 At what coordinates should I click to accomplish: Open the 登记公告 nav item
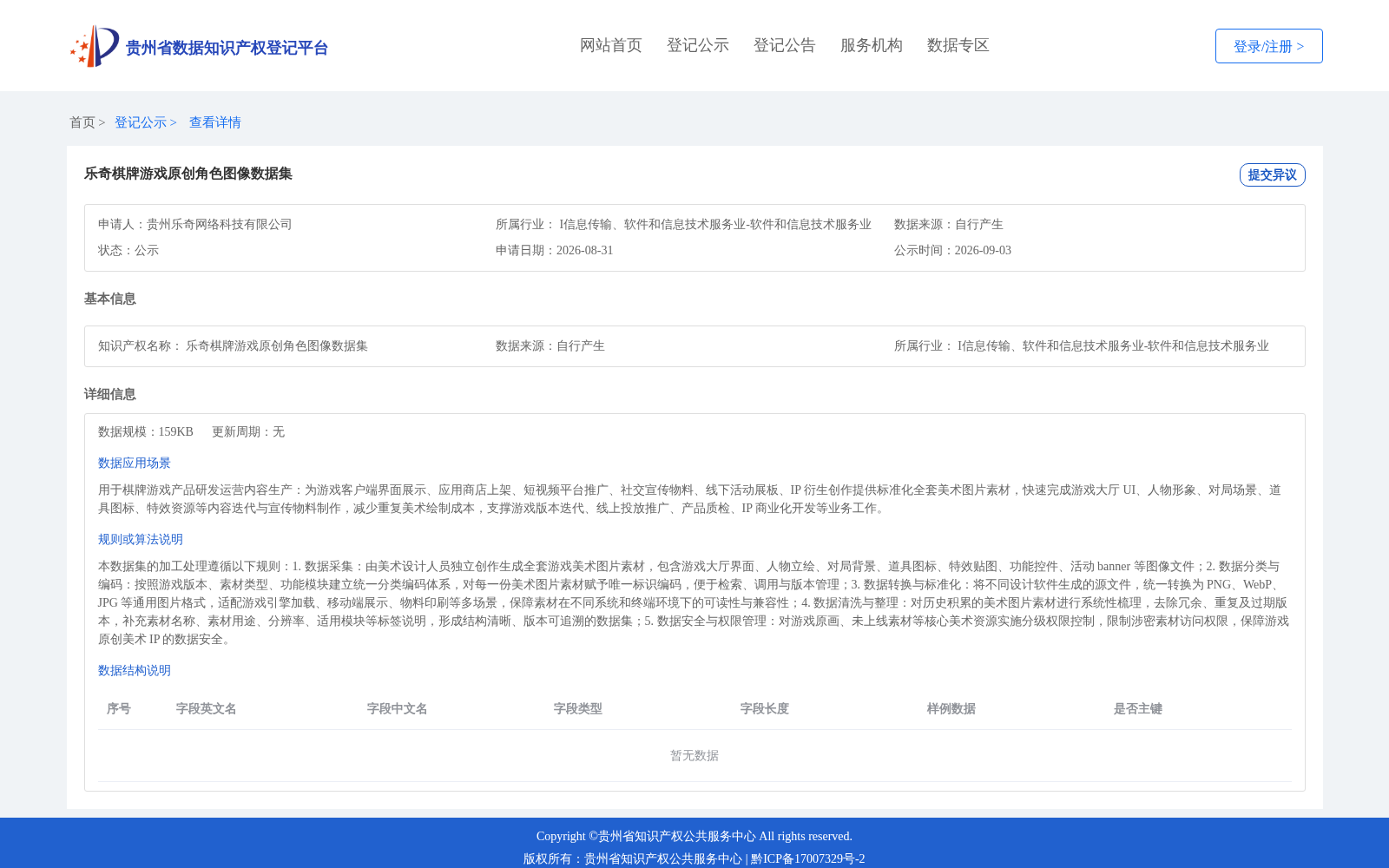point(785,45)
